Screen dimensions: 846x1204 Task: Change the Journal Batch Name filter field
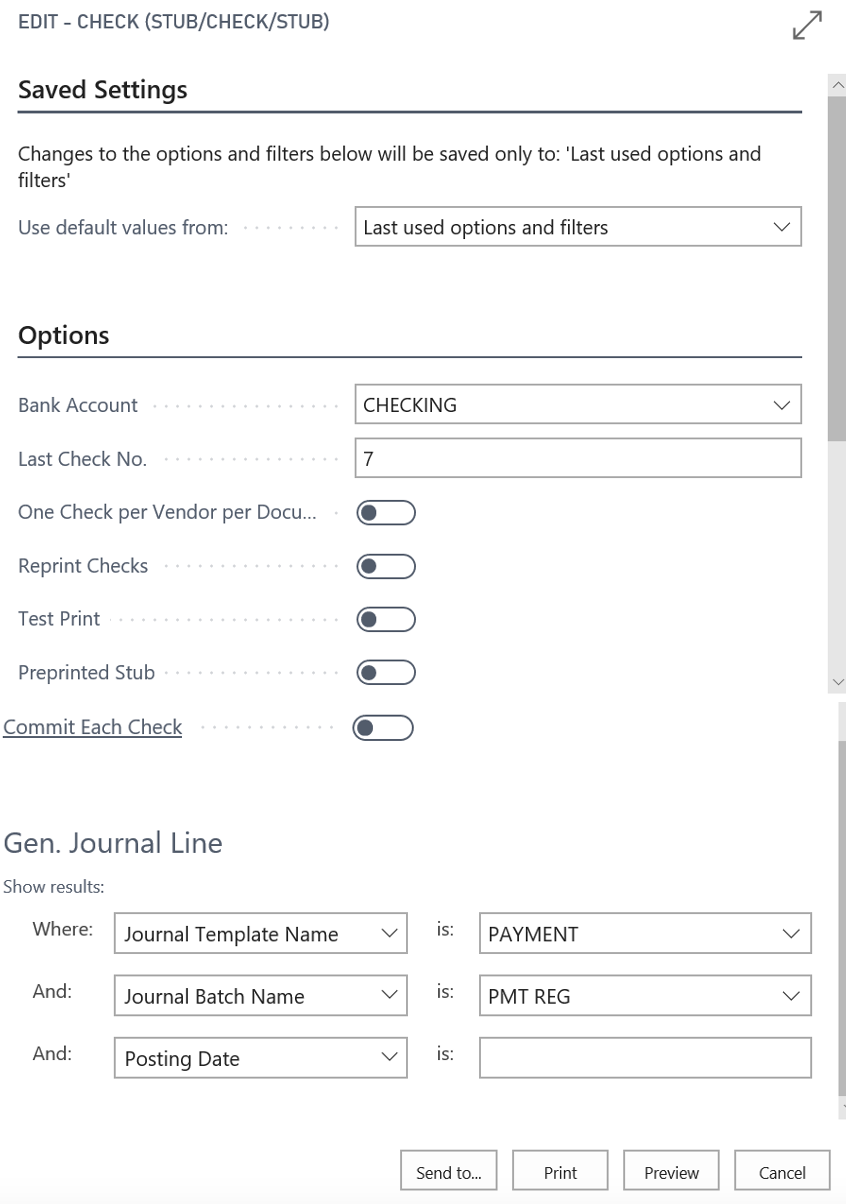[391, 995]
